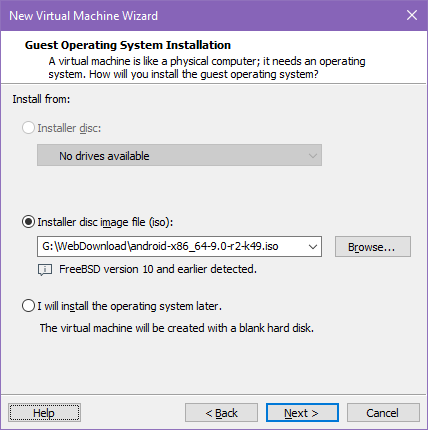Proceed with the Next button

[x=302, y=413]
